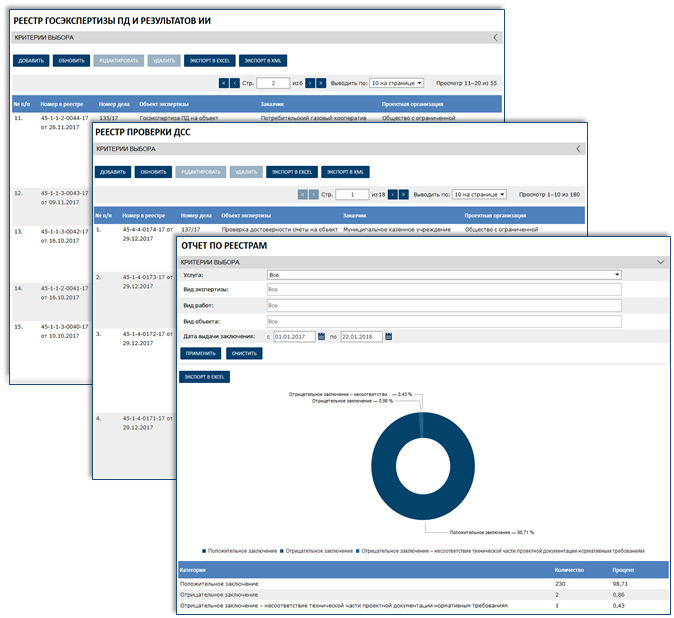
Task: Open the Услуга dropdown in the report
Action: pyautogui.click(x=444, y=274)
